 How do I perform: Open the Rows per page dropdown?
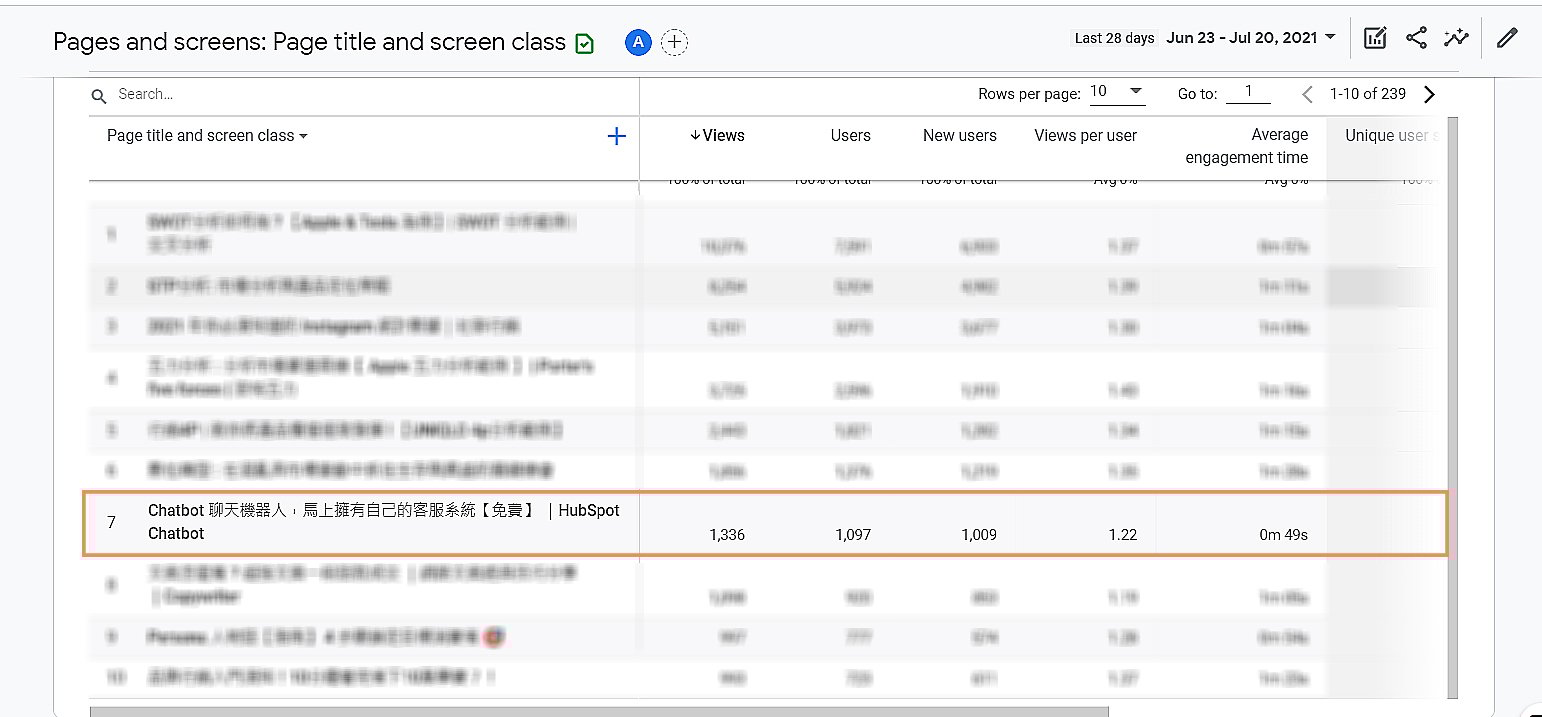[1116, 92]
